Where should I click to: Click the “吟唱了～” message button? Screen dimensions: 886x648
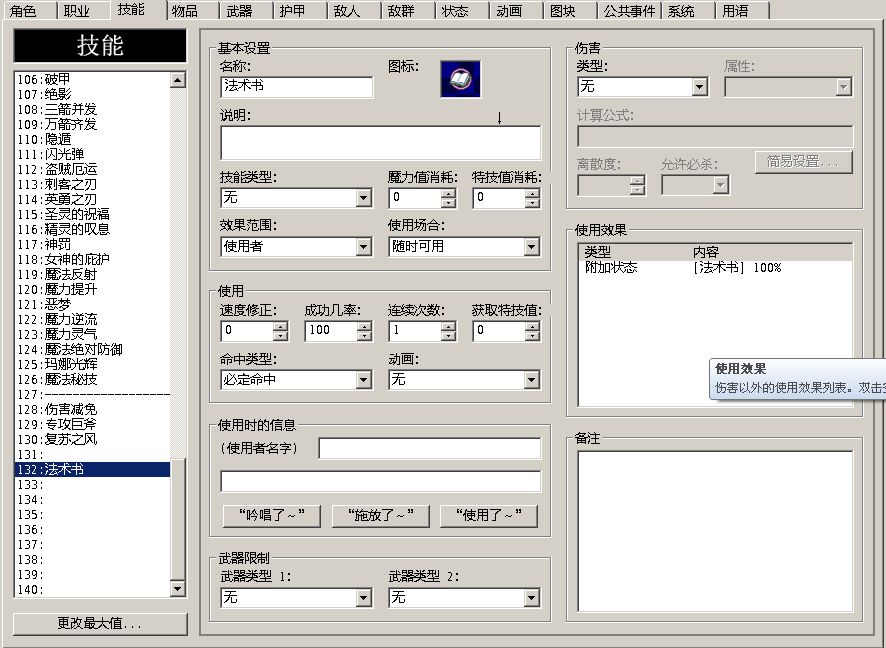click(272, 515)
